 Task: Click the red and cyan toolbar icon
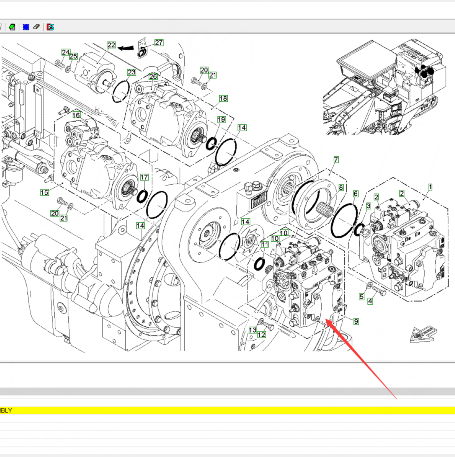click(x=50, y=27)
